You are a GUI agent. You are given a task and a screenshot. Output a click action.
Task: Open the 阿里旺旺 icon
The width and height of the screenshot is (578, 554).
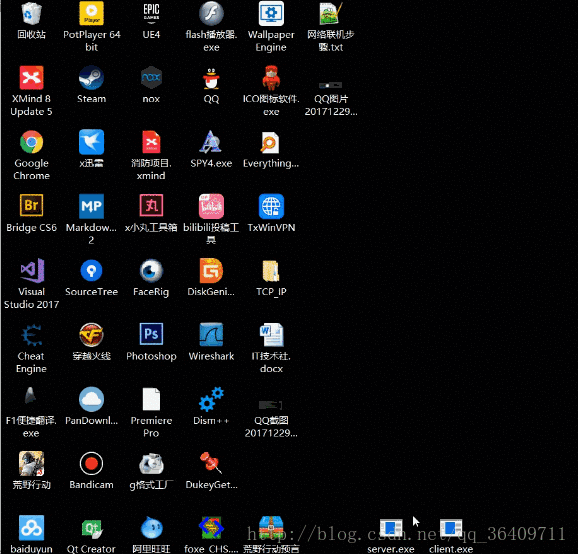[151, 527]
